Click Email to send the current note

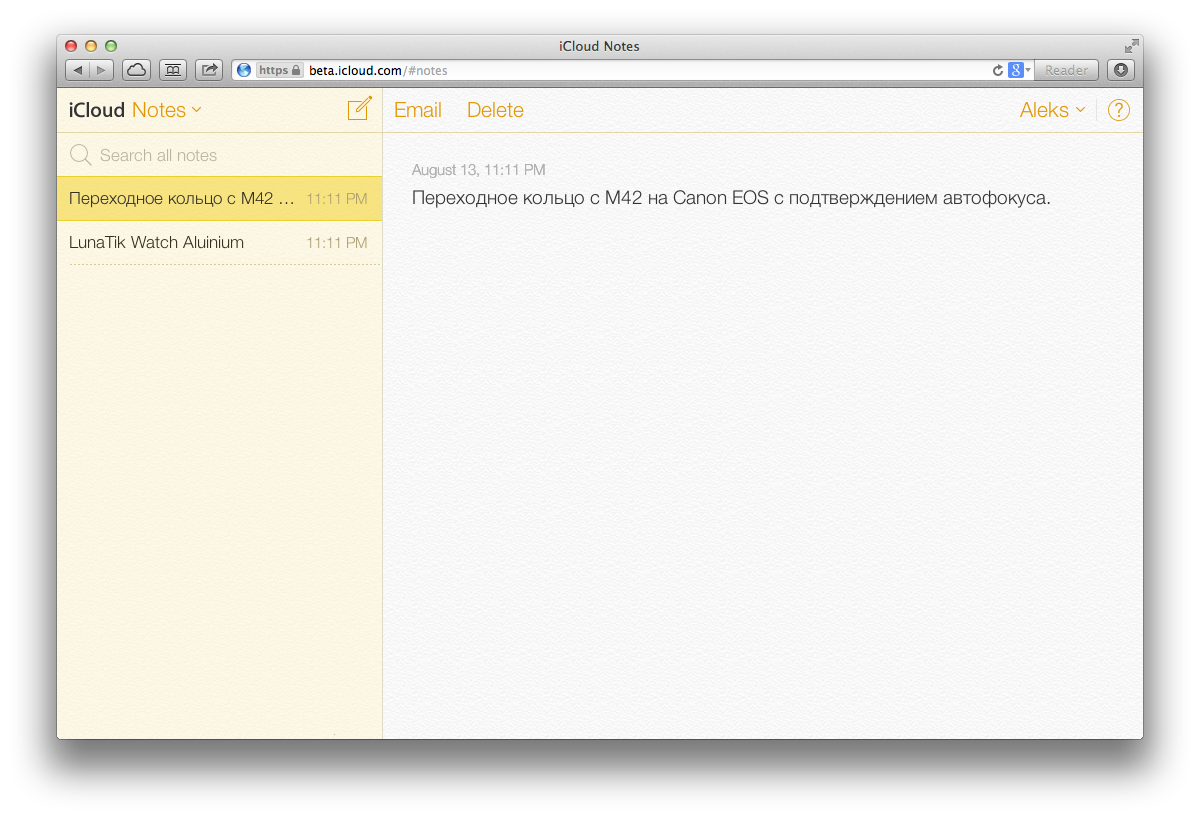point(418,110)
